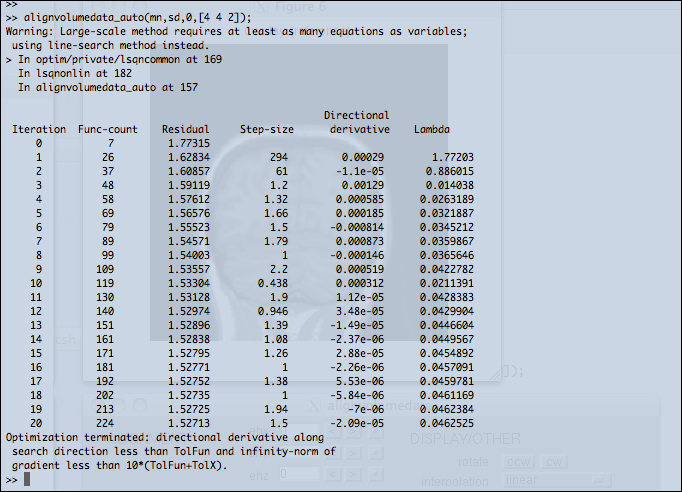This screenshot has width=682, height=492.
Task: Click the Iteration column header
Action: [38, 130]
